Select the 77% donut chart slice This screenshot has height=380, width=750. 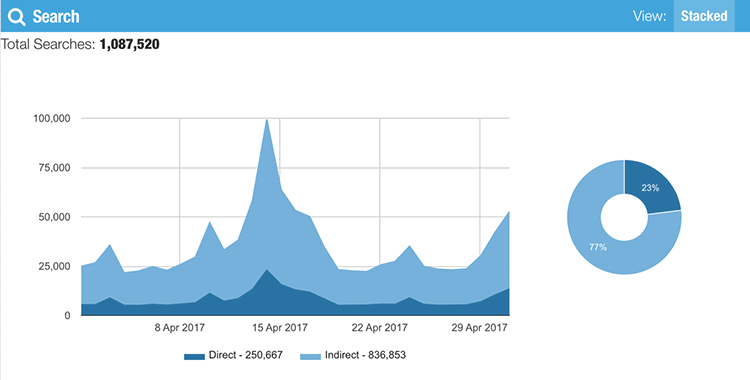coord(598,247)
